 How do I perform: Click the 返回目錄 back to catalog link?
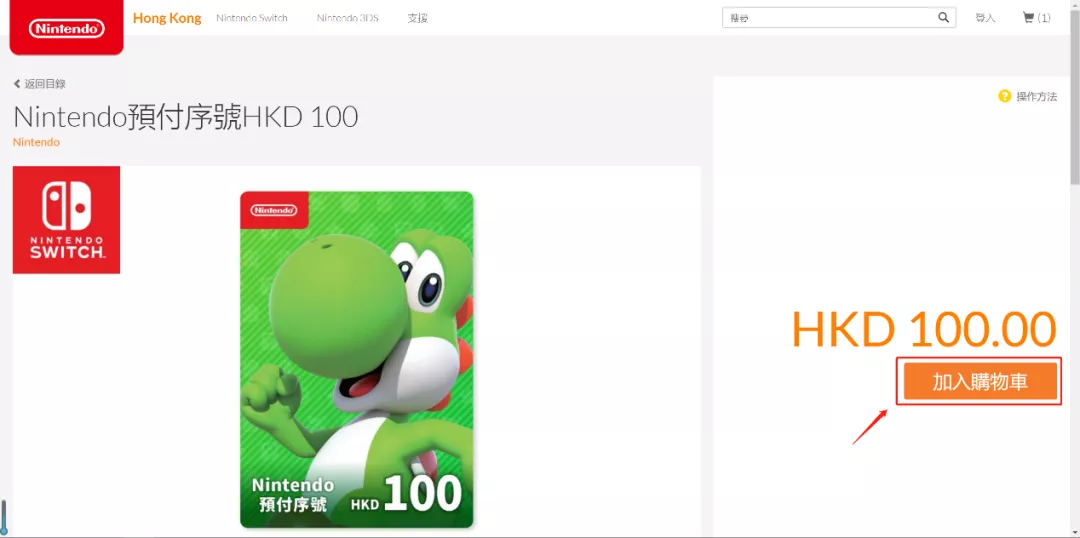coord(45,84)
